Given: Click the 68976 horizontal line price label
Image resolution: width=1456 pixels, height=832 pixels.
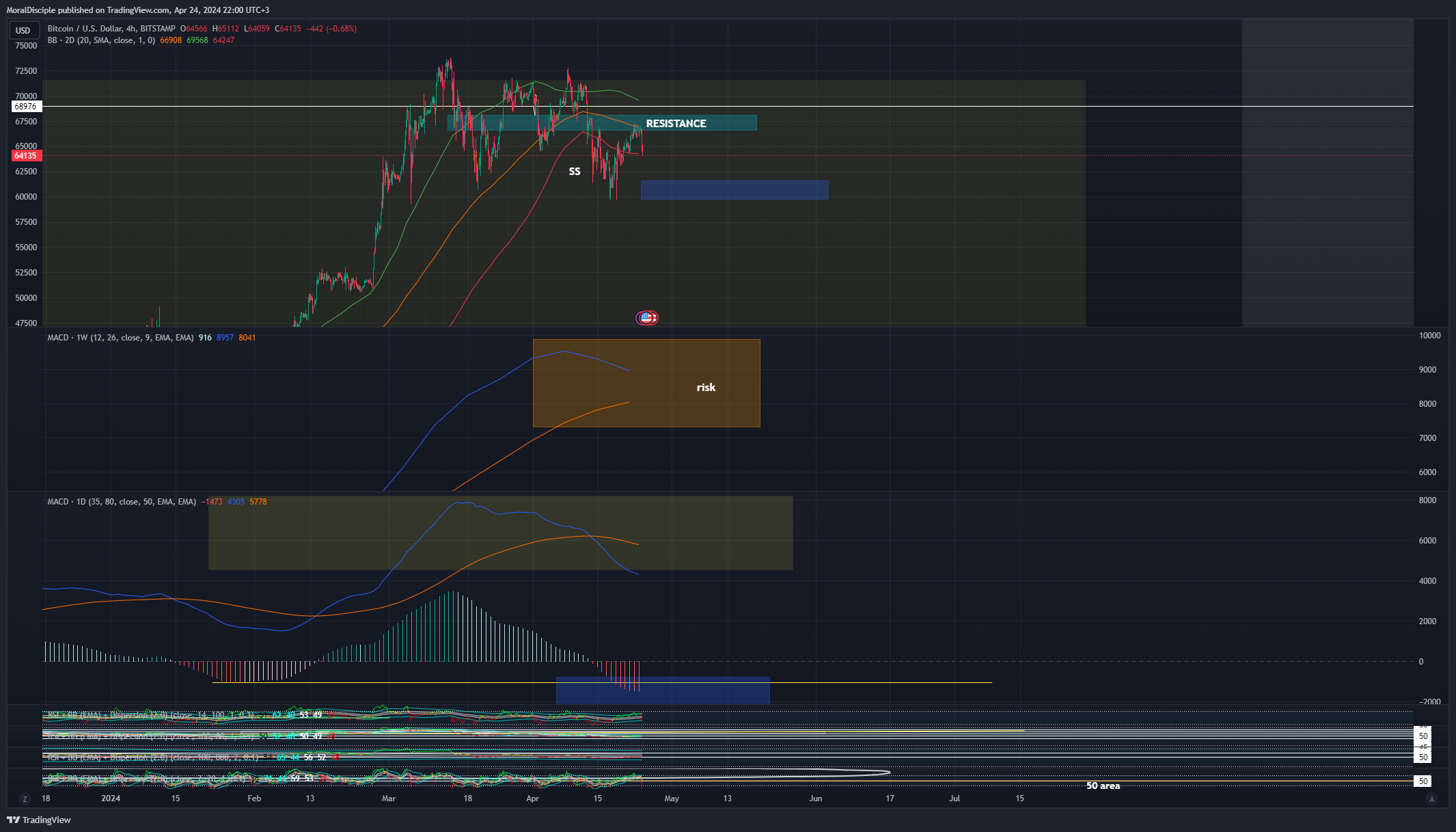Looking at the screenshot, I should [27, 107].
